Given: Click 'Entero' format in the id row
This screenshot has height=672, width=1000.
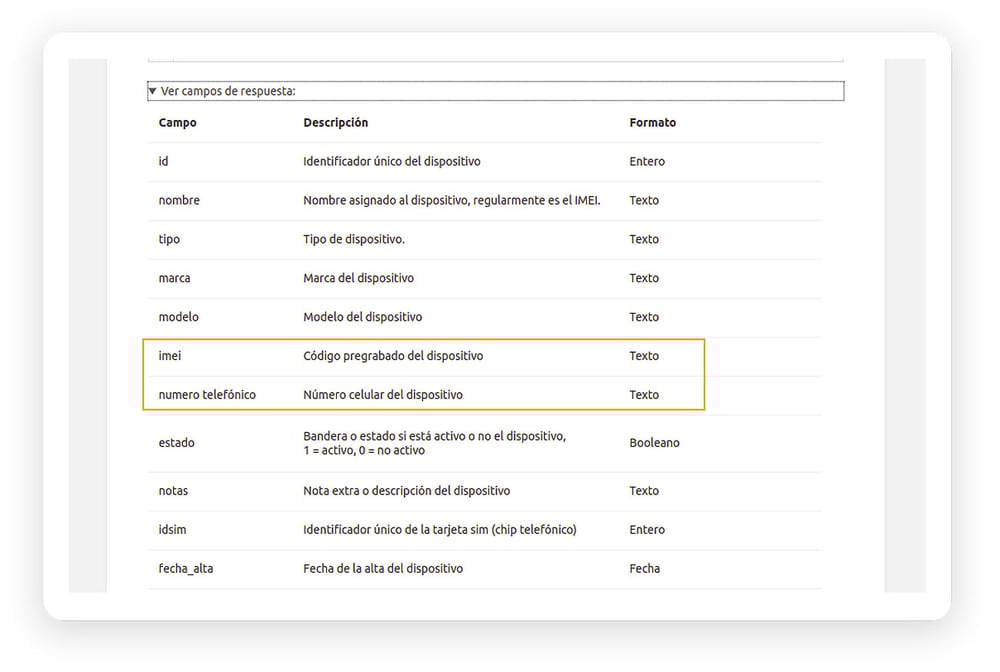Looking at the screenshot, I should [x=647, y=161].
